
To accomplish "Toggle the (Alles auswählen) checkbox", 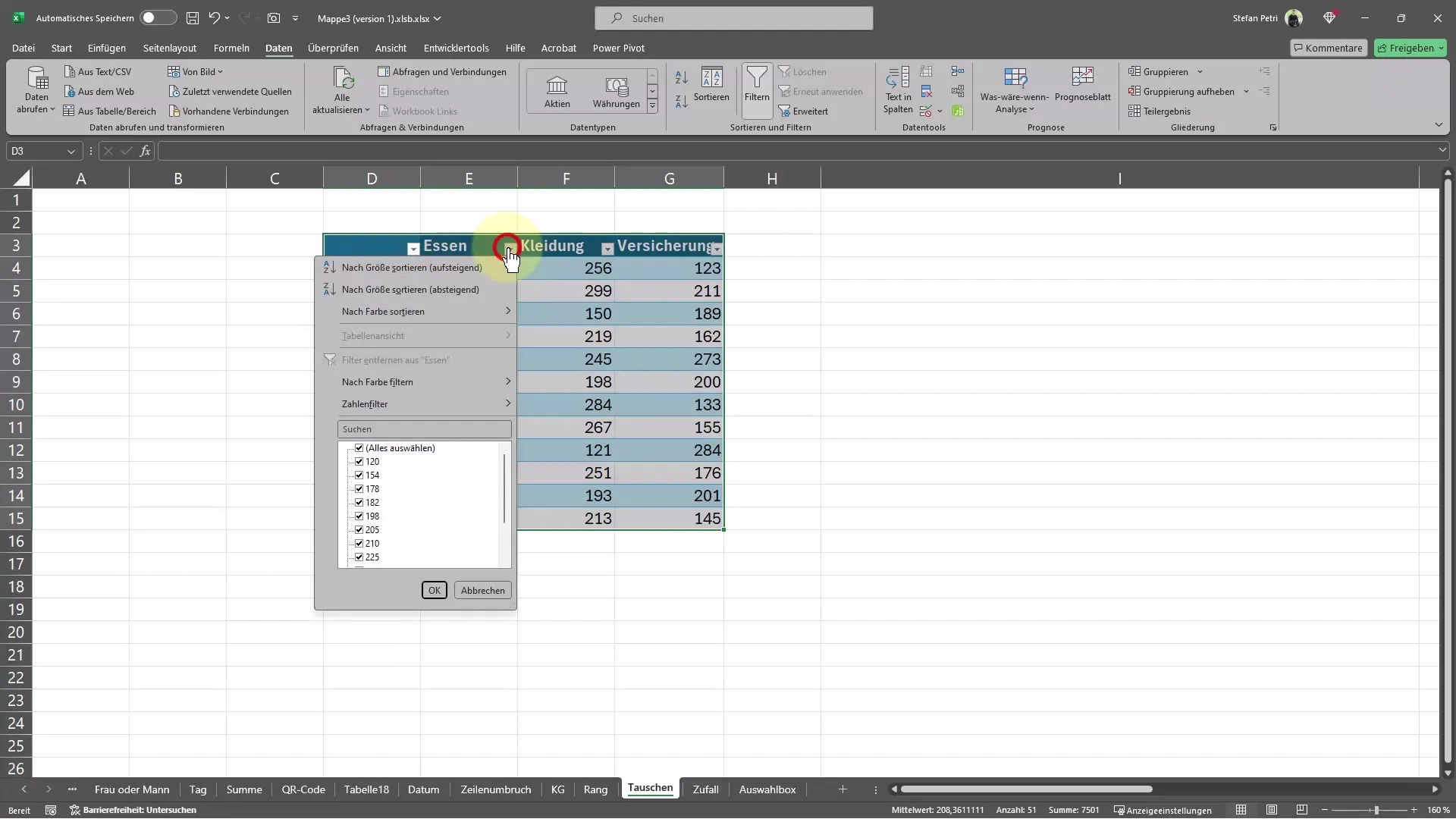I will (359, 448).
